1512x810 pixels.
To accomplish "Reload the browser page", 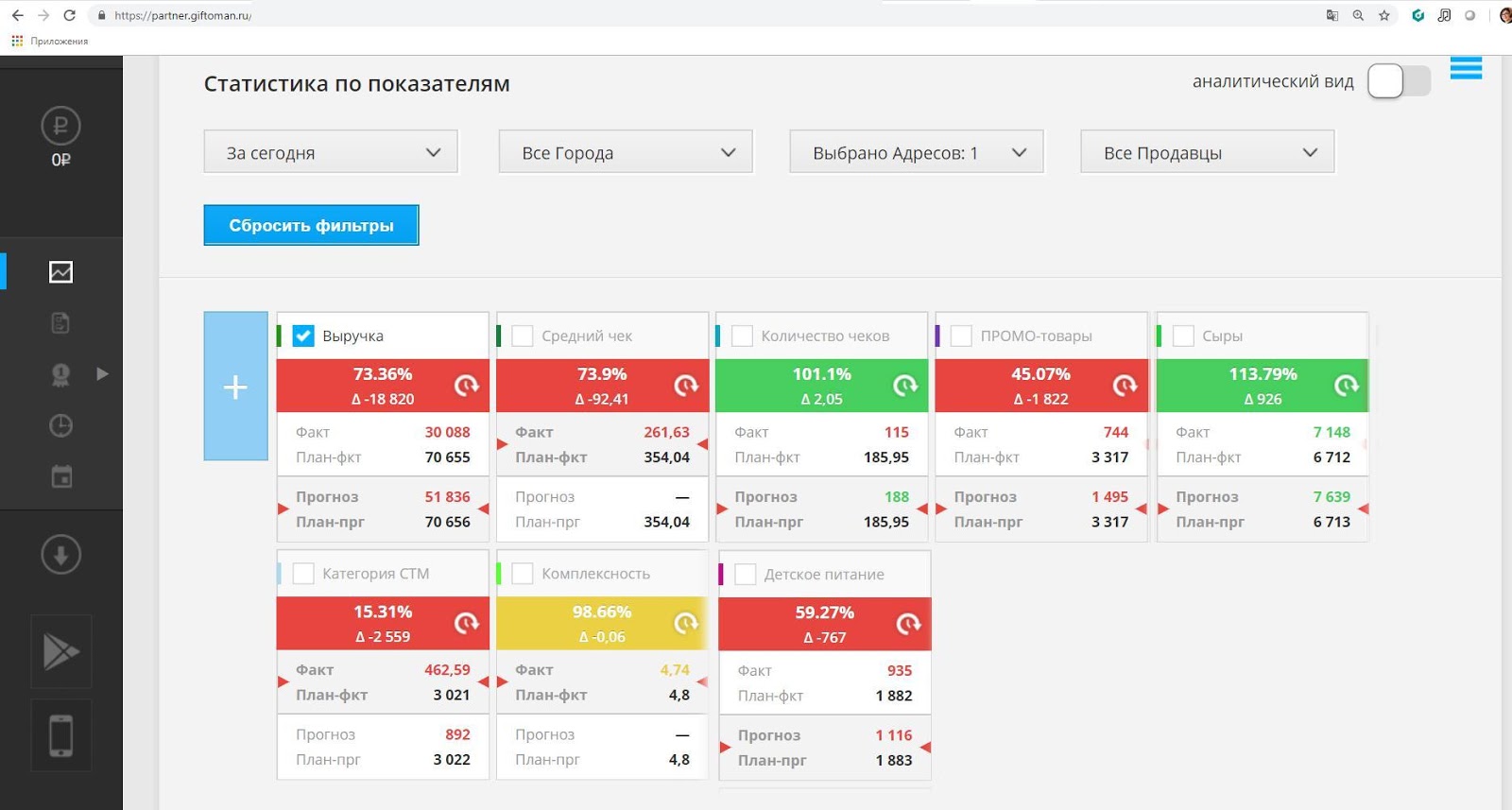I will [69, 15].
